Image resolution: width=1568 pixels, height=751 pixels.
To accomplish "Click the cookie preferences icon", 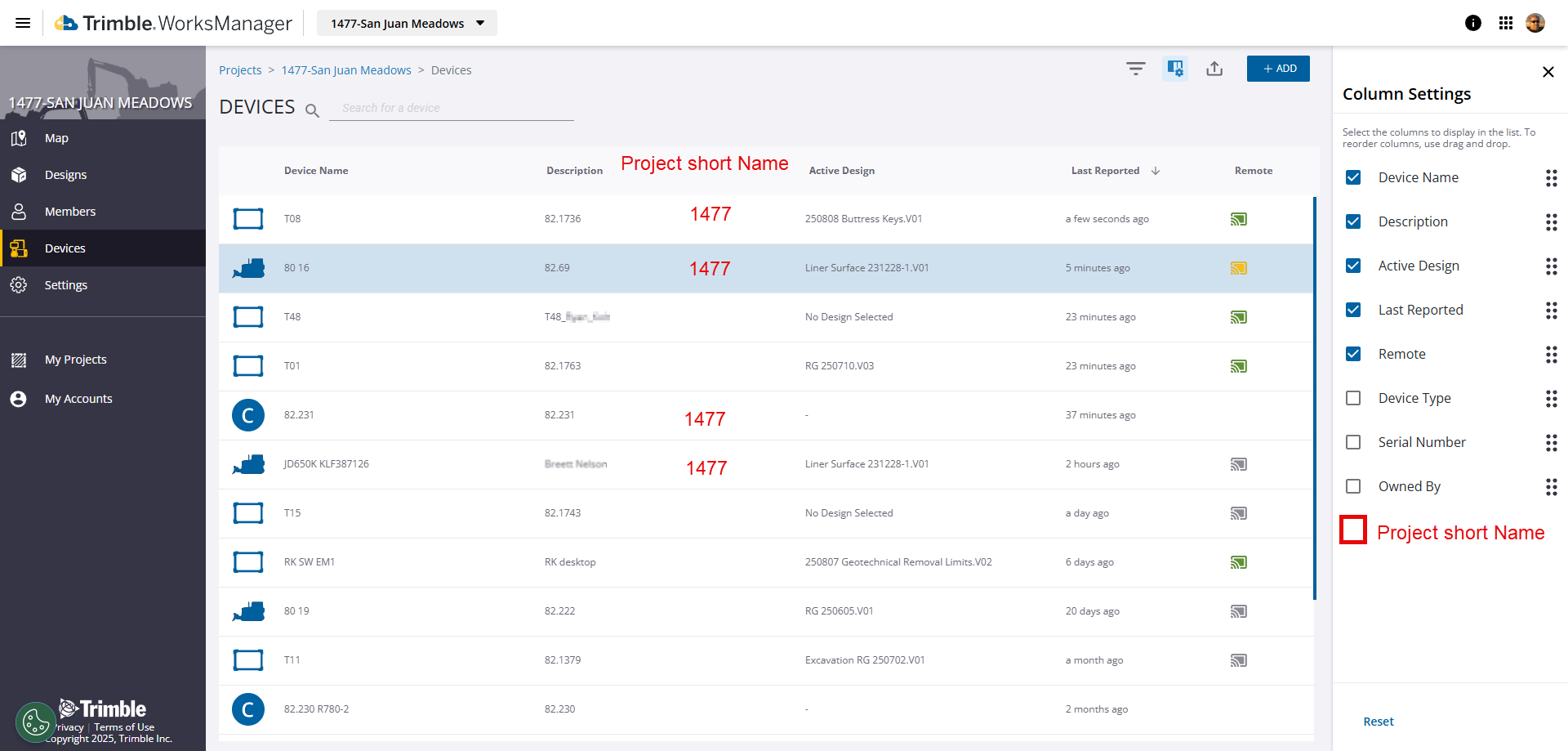I will click(x=35, y=722).
